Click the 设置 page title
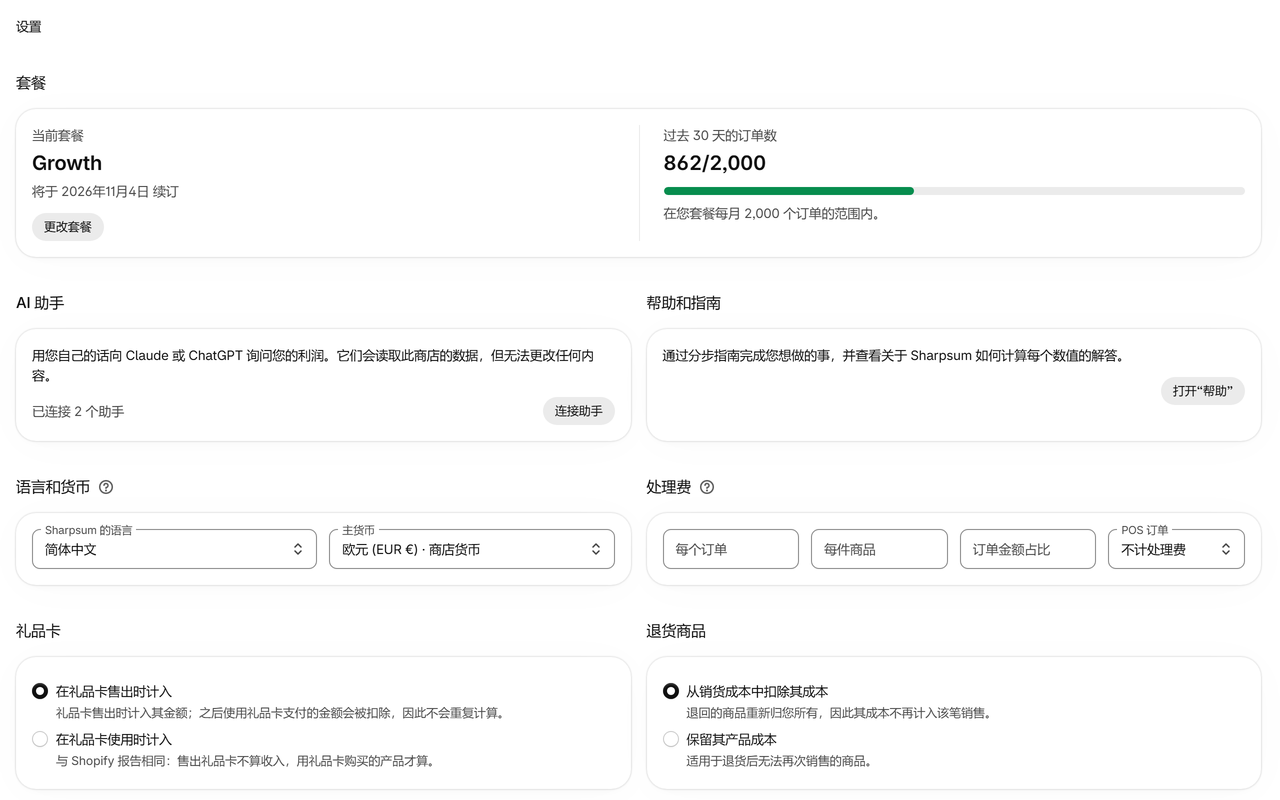 pyautogui.click(x=29, y=27)
